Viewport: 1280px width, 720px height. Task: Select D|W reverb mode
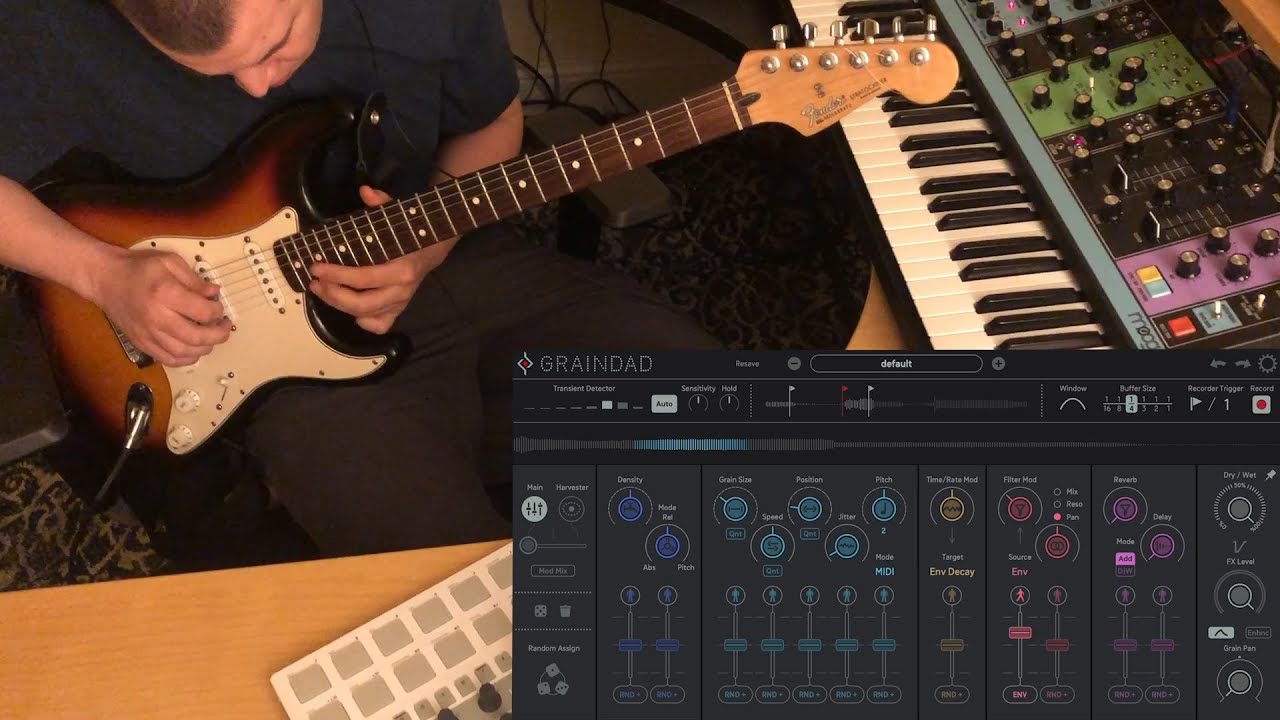[1125, 571]
